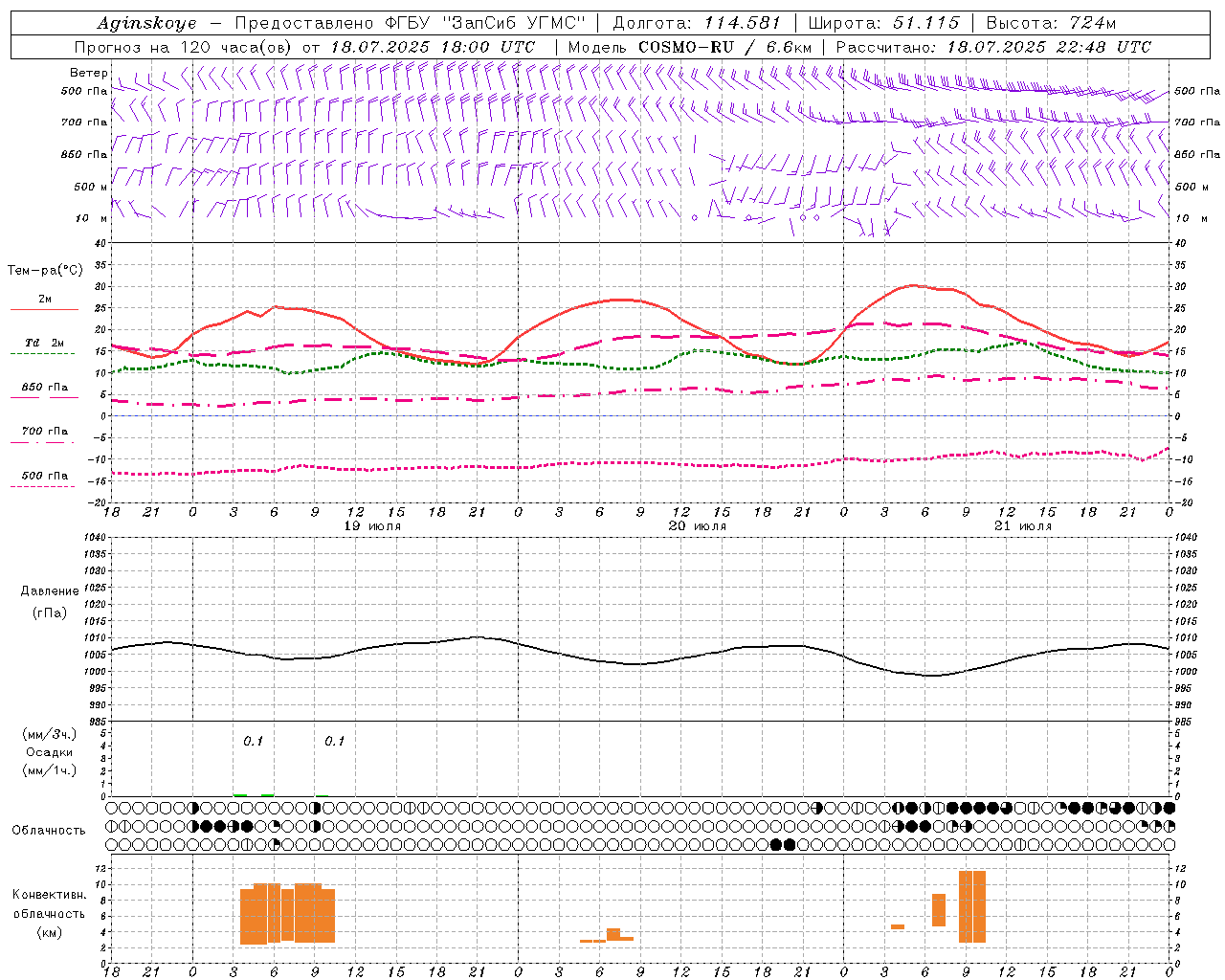This screenshot has width=1225, height=980.
Task: Select the Td 2м legend entry
Action: (x=44, y=343)
